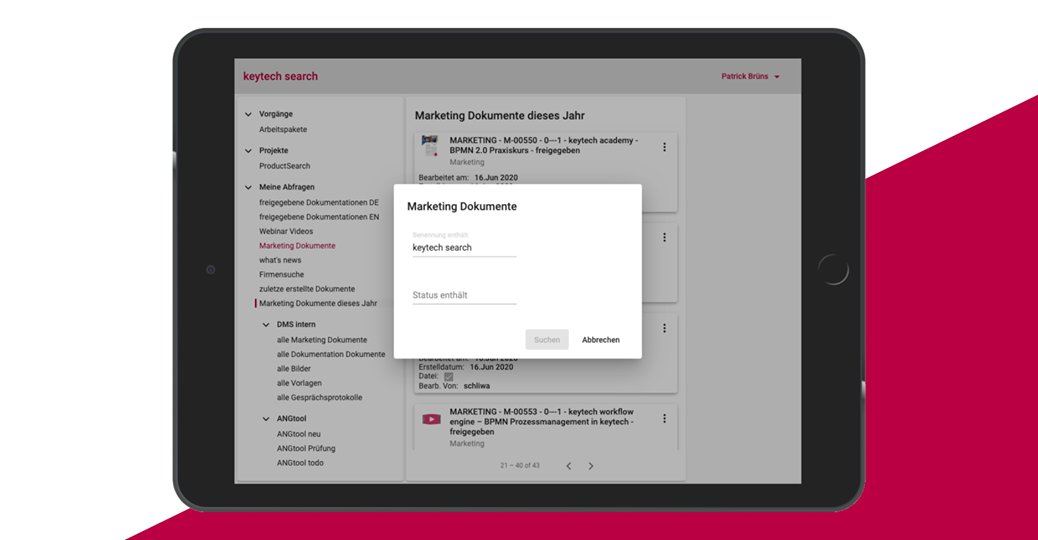
Task: Click video icon of M-00553 document
Action: pos(431,419)
